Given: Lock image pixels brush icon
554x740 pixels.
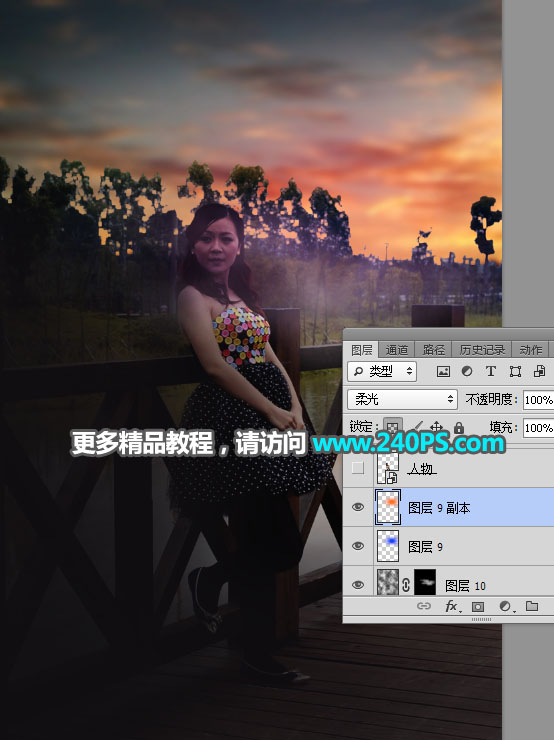Looking at the screenshot, I should (x=416, y=428).
